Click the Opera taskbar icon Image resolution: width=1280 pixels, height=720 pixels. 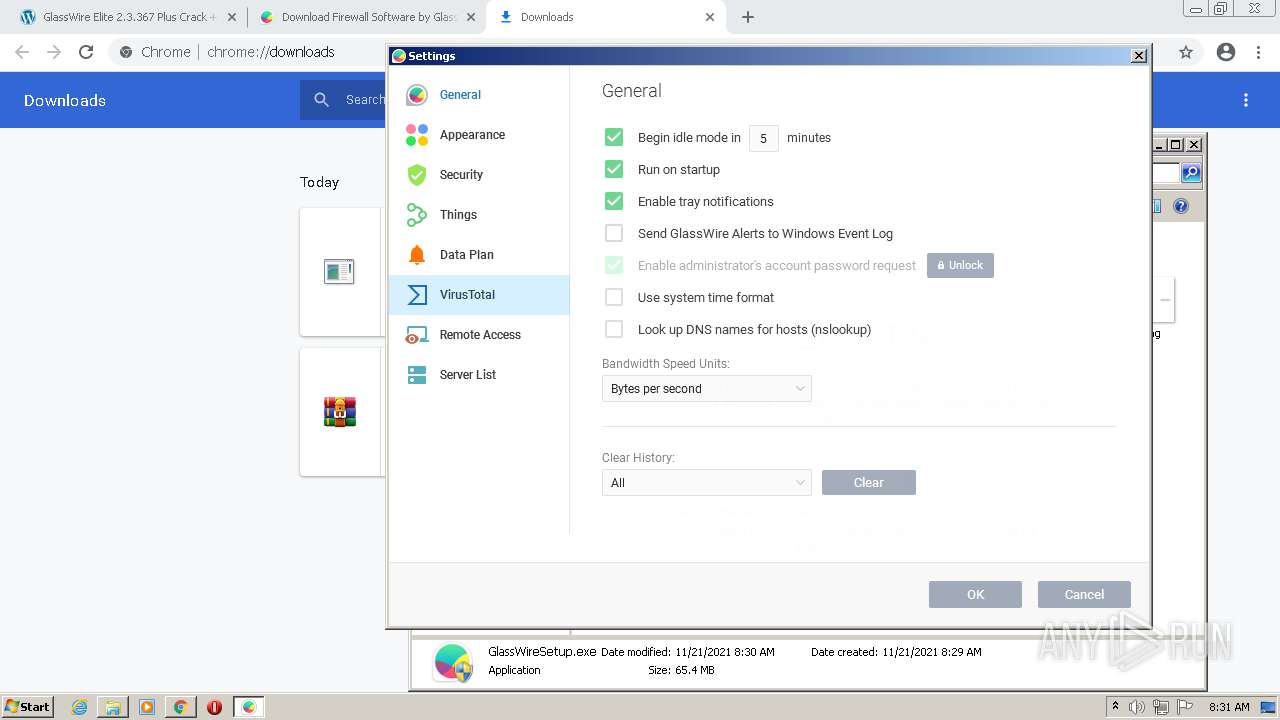pyautogui.click(x=214, y=707)
